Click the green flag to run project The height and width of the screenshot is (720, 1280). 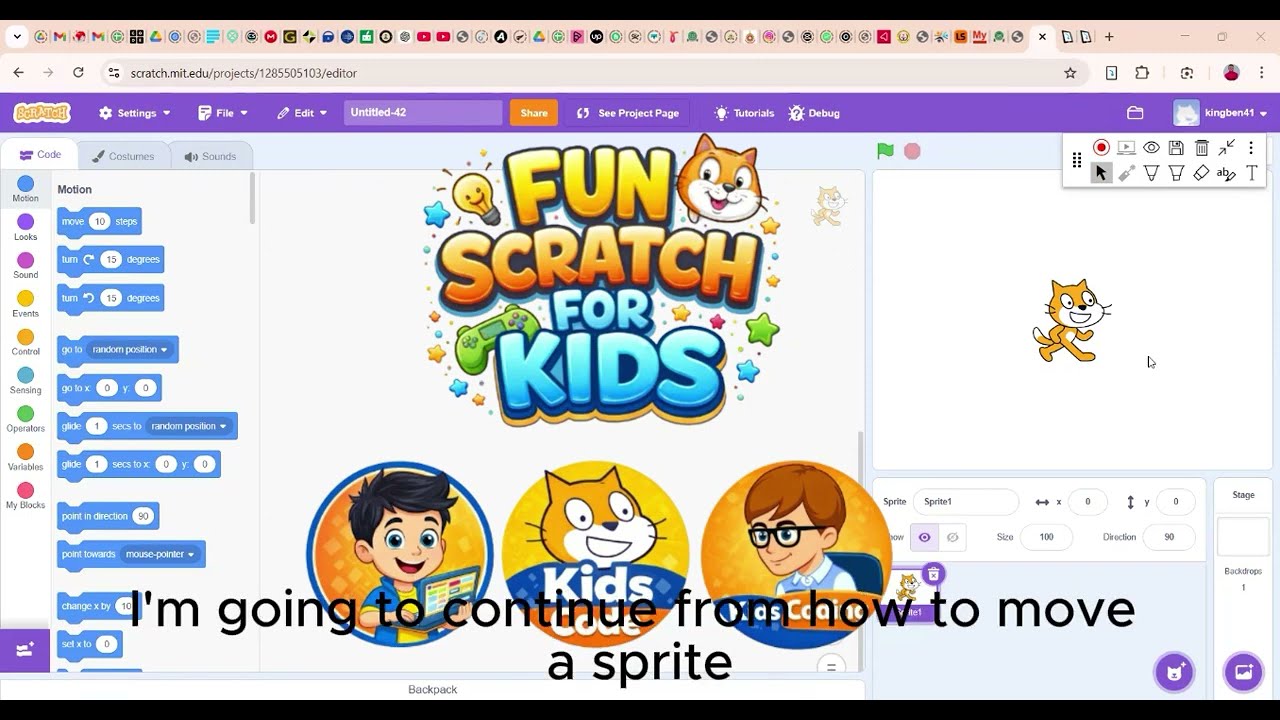click(885, 151)
